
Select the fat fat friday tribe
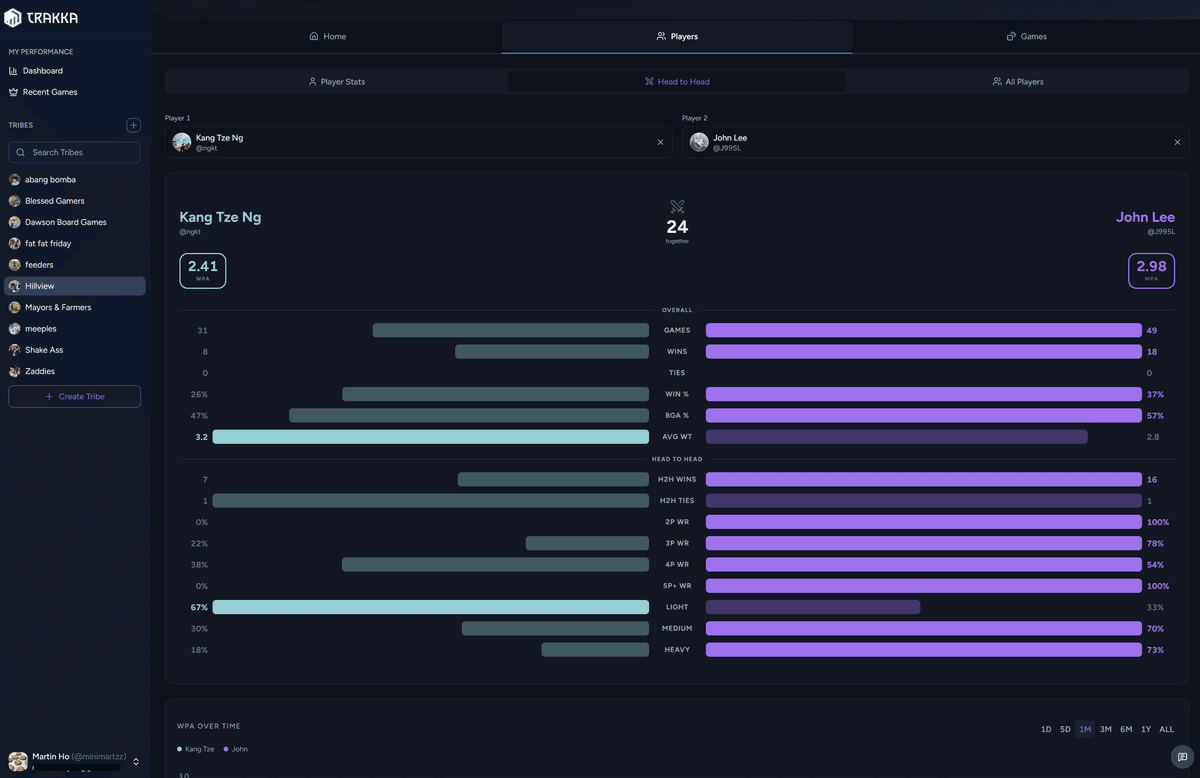74,243
